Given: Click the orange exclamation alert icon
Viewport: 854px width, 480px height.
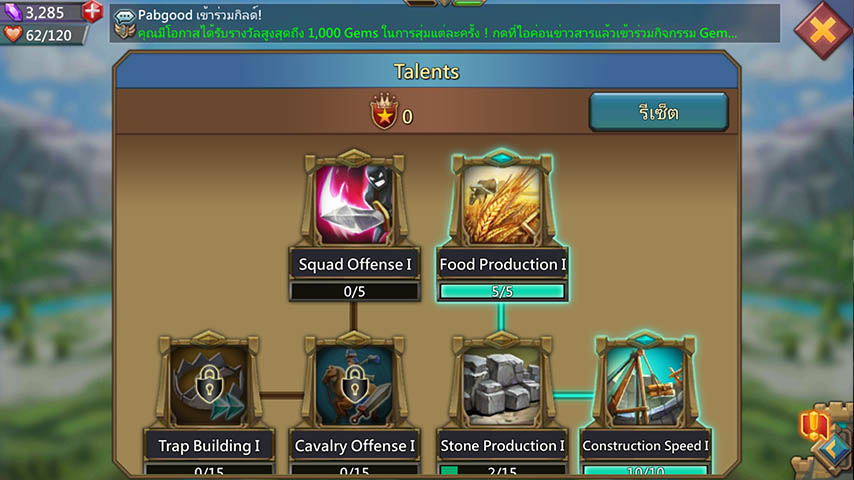Looking at the screenshot, I should point(814,424).
